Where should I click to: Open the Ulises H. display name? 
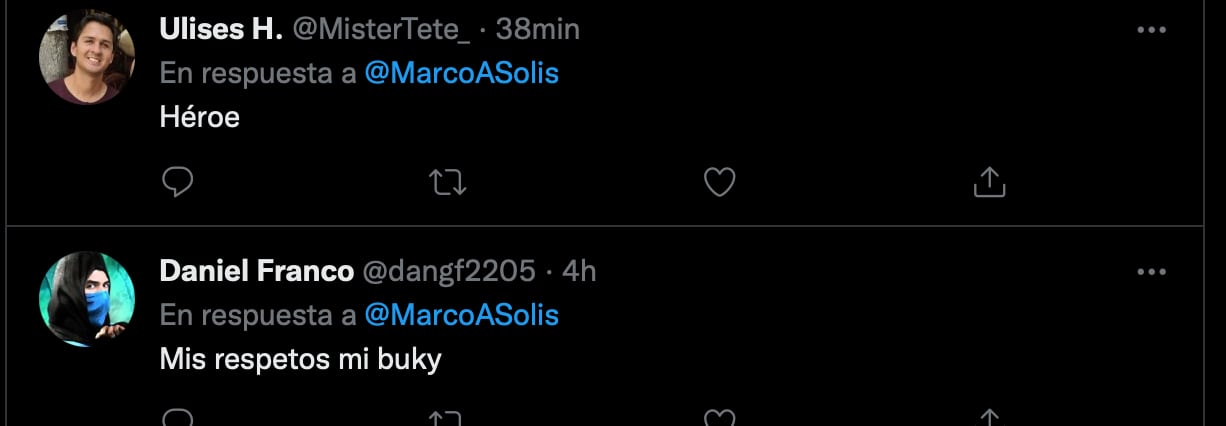point(221,30)
